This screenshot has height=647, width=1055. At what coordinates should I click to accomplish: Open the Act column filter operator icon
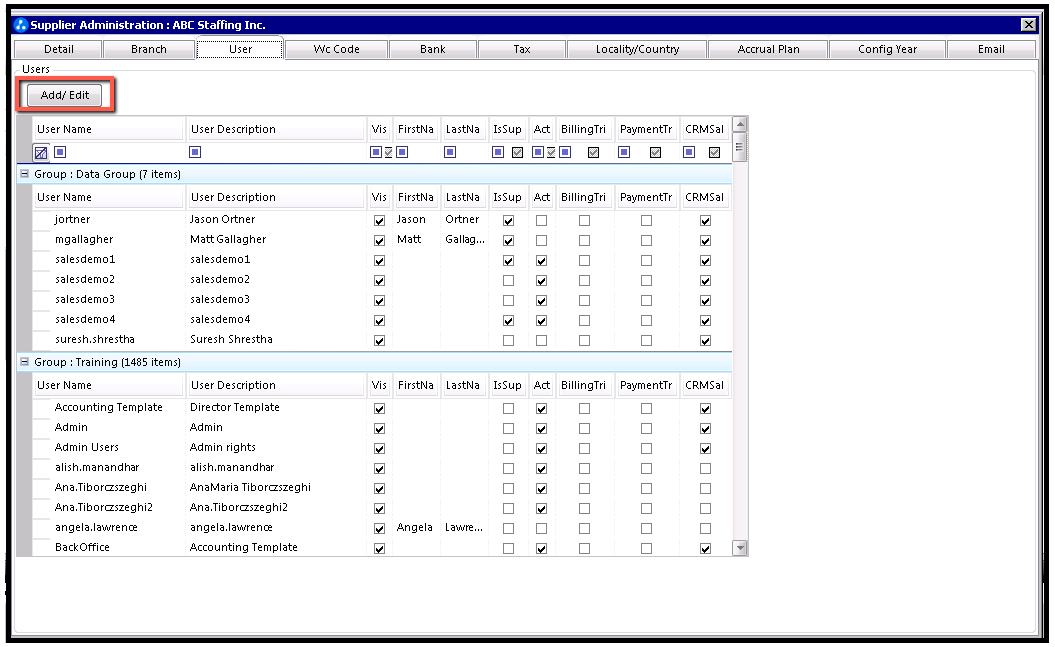pos(538,152)
